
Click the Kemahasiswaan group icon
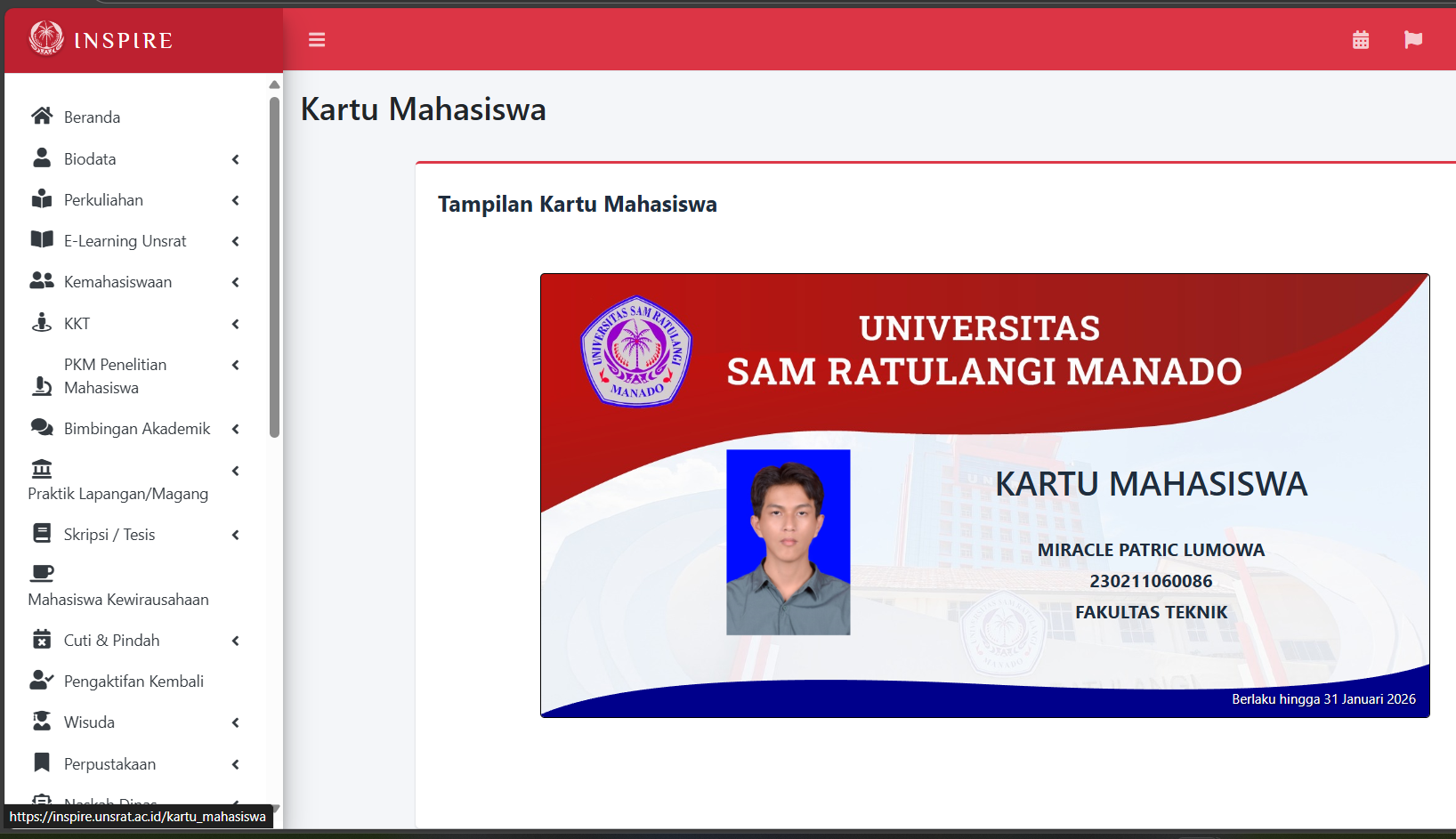coord(42,280)
